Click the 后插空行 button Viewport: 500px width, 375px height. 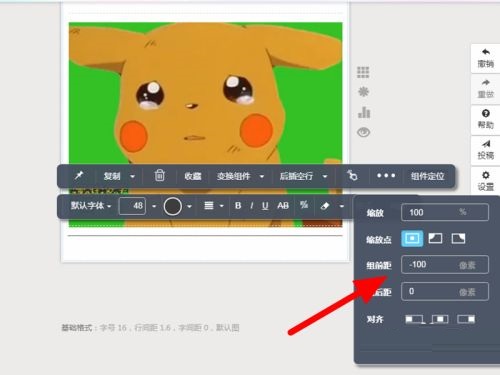(x=296, y=176)
